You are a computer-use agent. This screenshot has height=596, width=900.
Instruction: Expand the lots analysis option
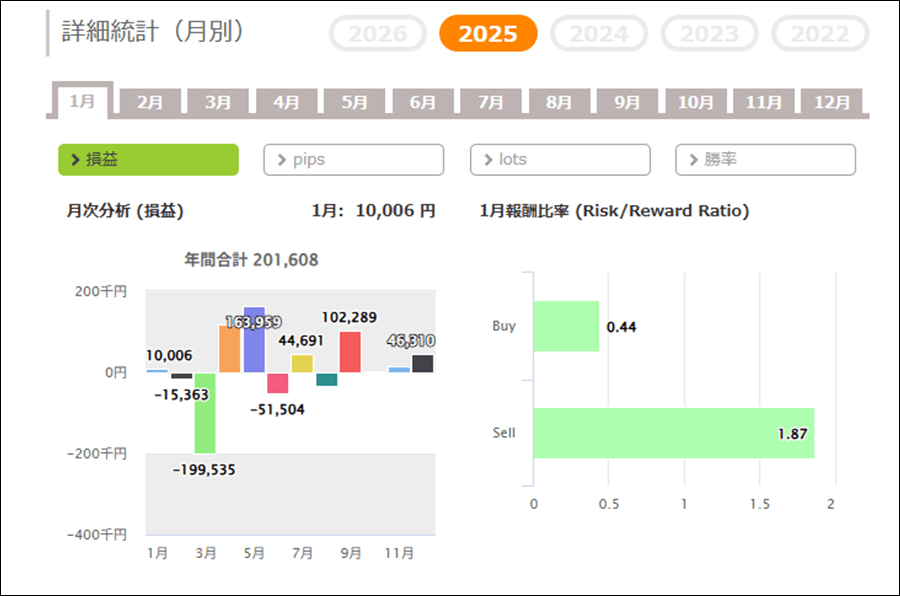[560, 160]
